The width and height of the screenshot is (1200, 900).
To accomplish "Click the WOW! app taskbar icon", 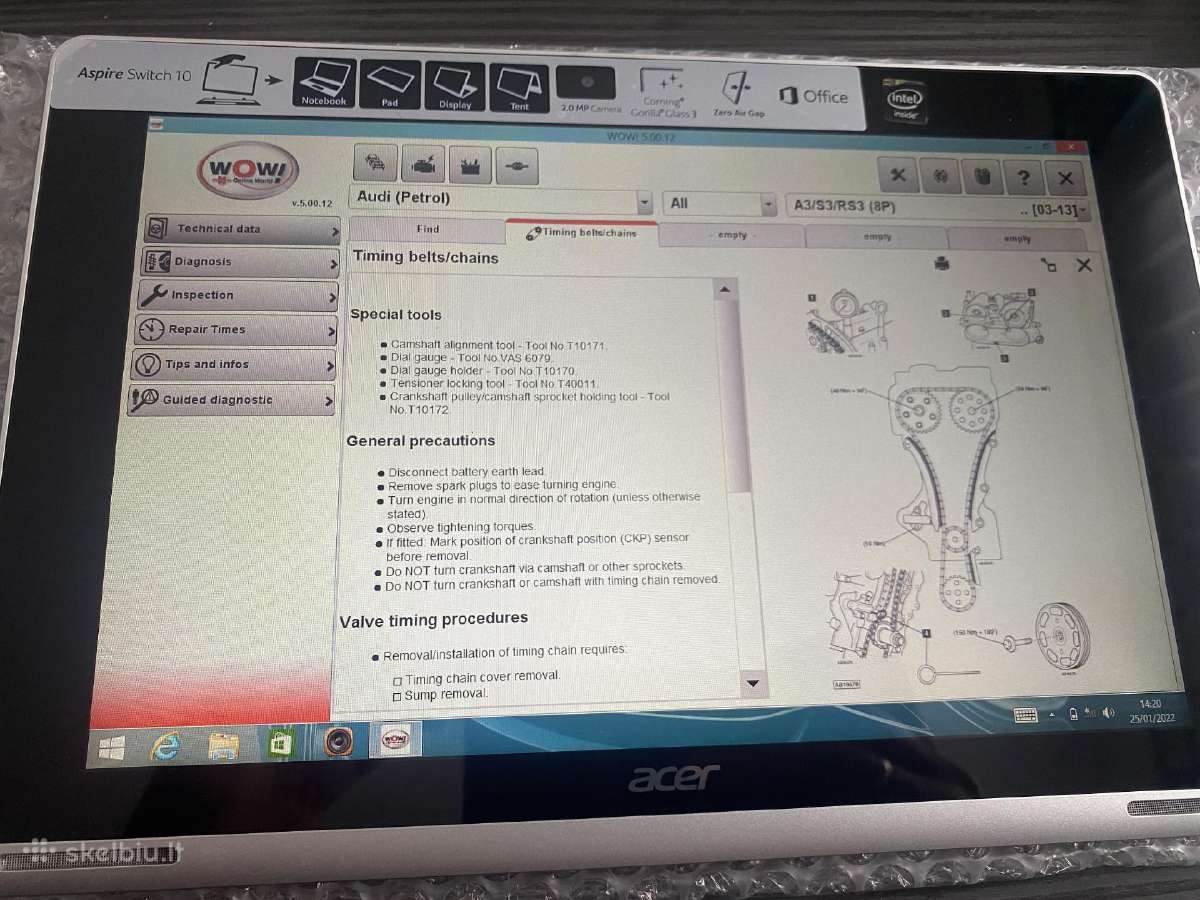I will pos(395,741).
